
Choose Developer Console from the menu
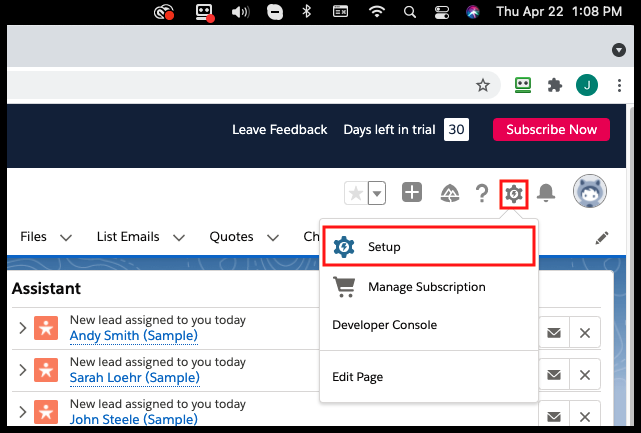pyautogui.click(x=384, y=325)
